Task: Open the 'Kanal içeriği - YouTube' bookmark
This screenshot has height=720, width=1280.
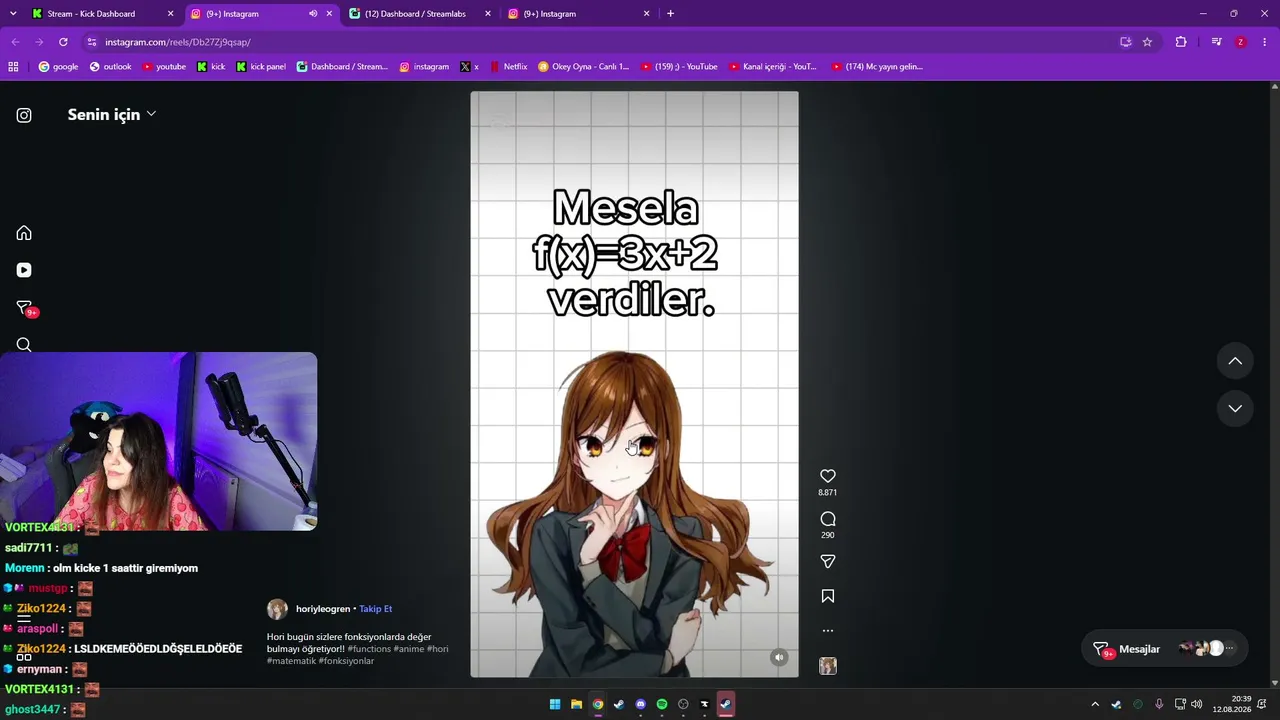Action: [773, 67]
